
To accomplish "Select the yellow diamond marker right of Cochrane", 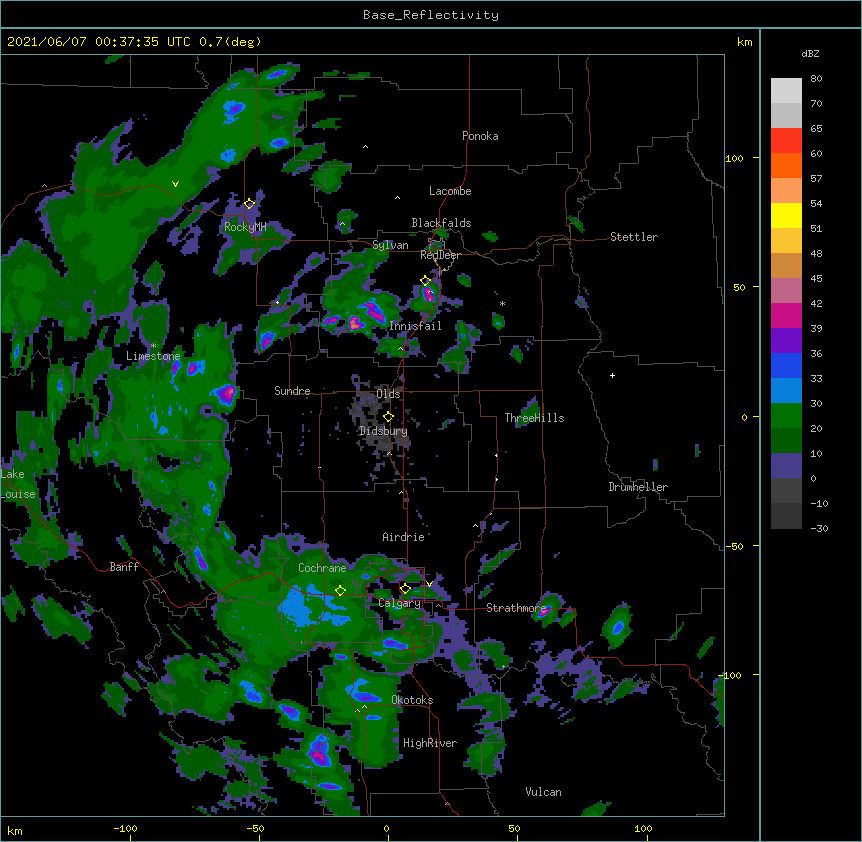I will (340, 590).
